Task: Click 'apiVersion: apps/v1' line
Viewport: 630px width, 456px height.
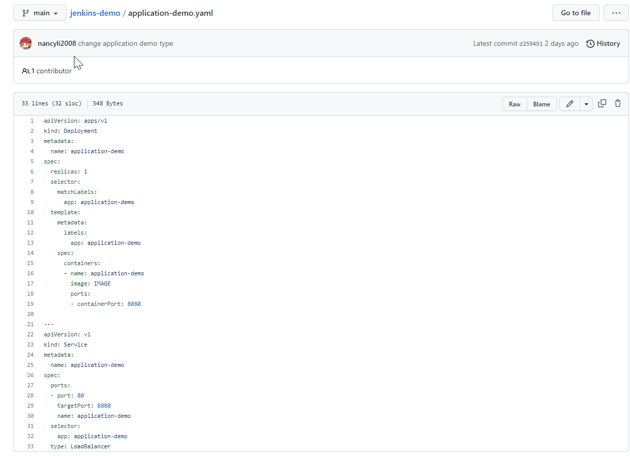Action: point(76,121)
